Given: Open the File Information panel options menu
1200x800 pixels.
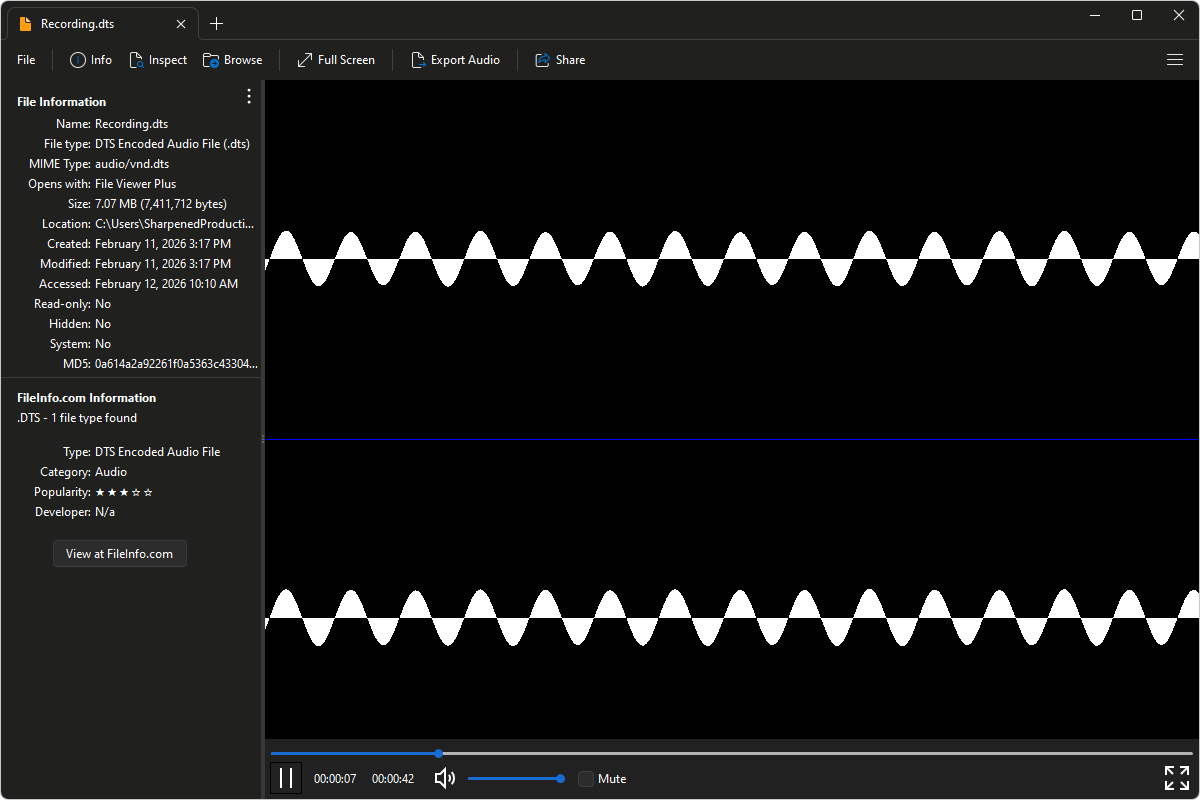Looking at the screenshot, I should tap(248, 96).
